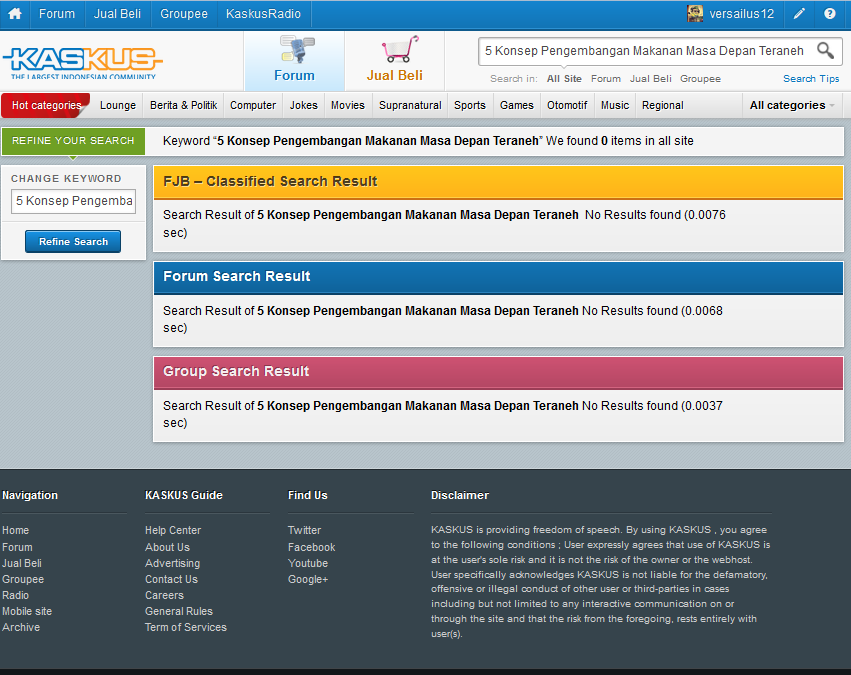
Task: Open the Search Tips link
Action: coord(811,79)
